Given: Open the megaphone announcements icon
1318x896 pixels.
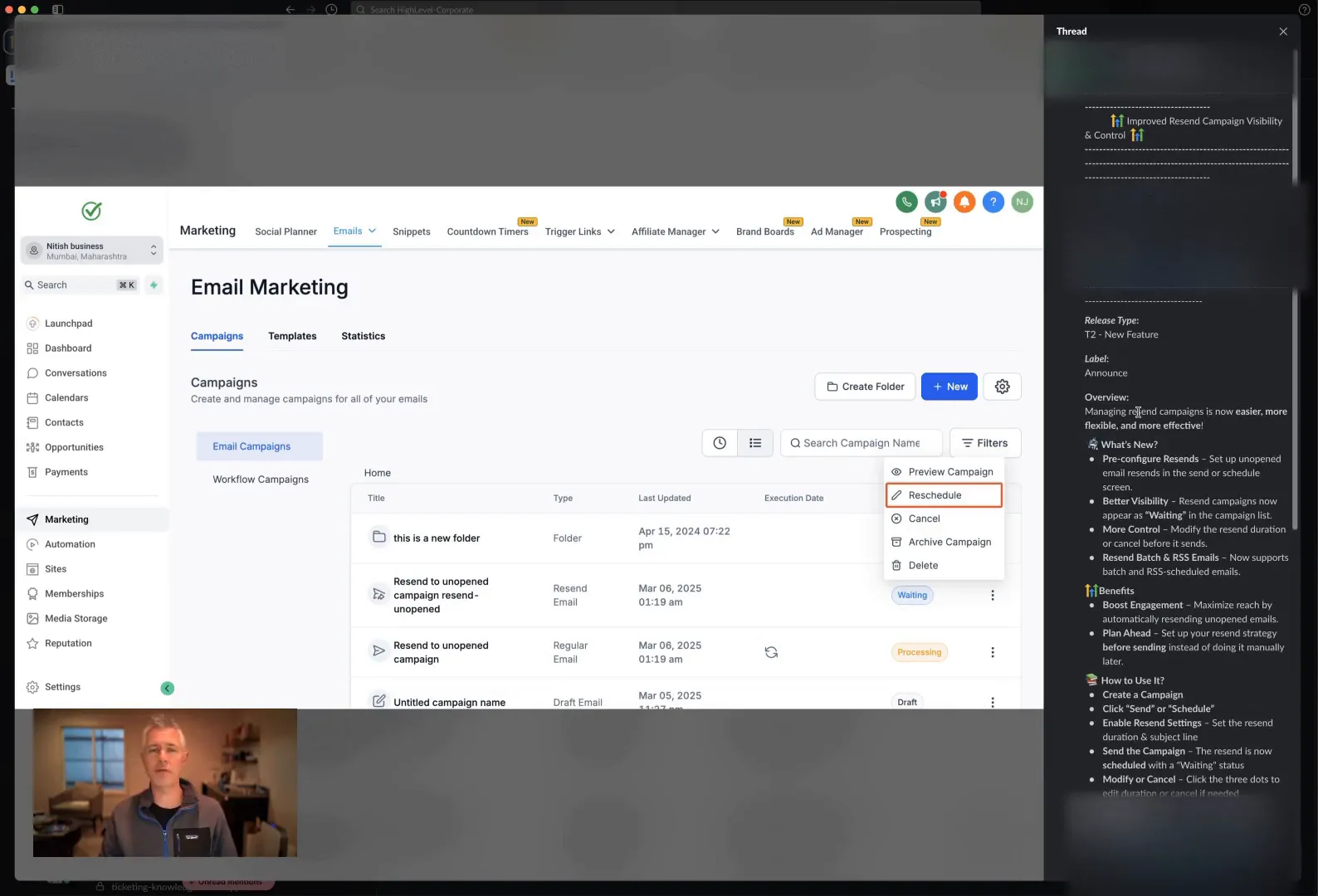Looking at the screenshot, I should 935,202.
